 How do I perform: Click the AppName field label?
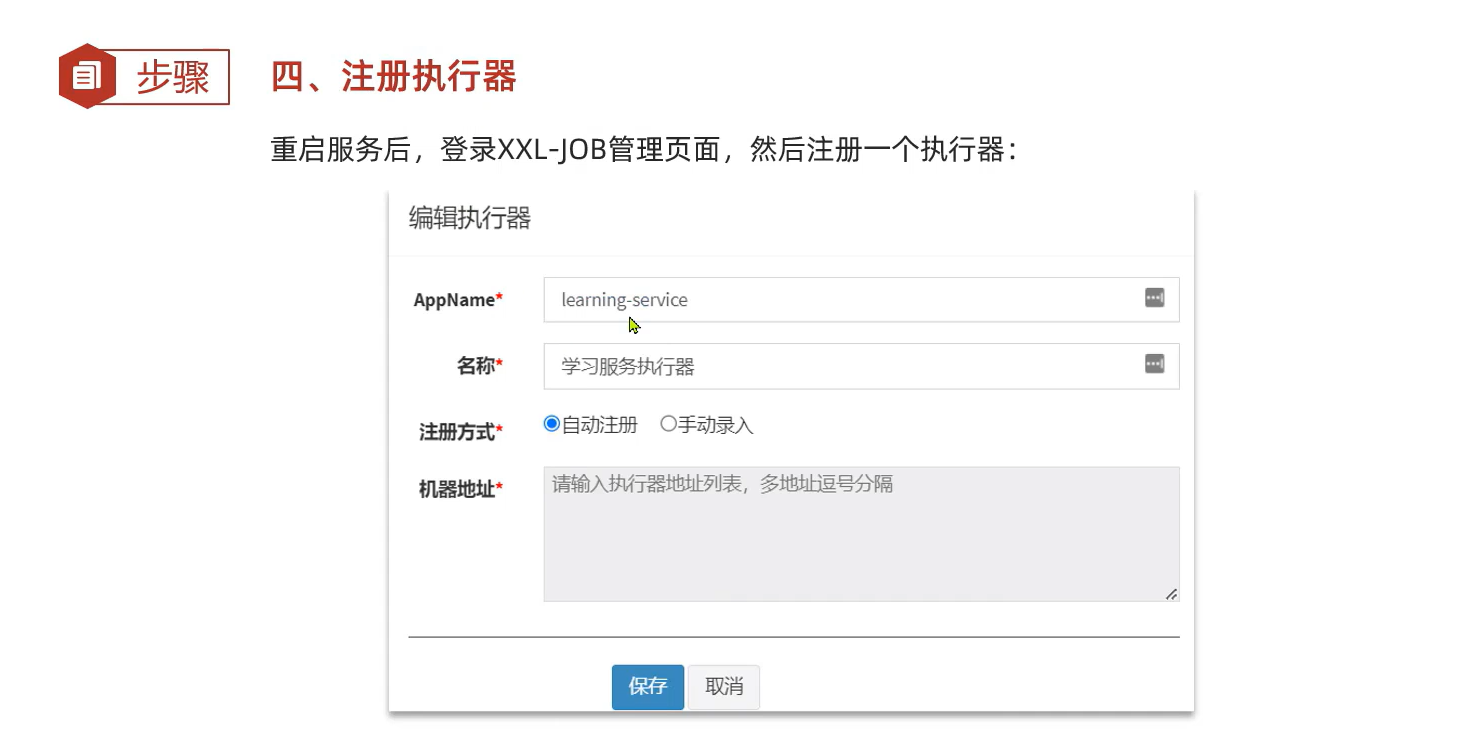coord(457,300)
